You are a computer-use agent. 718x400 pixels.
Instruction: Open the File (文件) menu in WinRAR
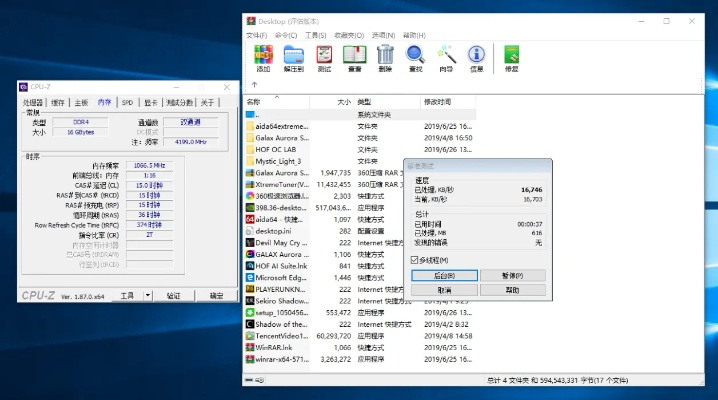(x=256, y=35)
